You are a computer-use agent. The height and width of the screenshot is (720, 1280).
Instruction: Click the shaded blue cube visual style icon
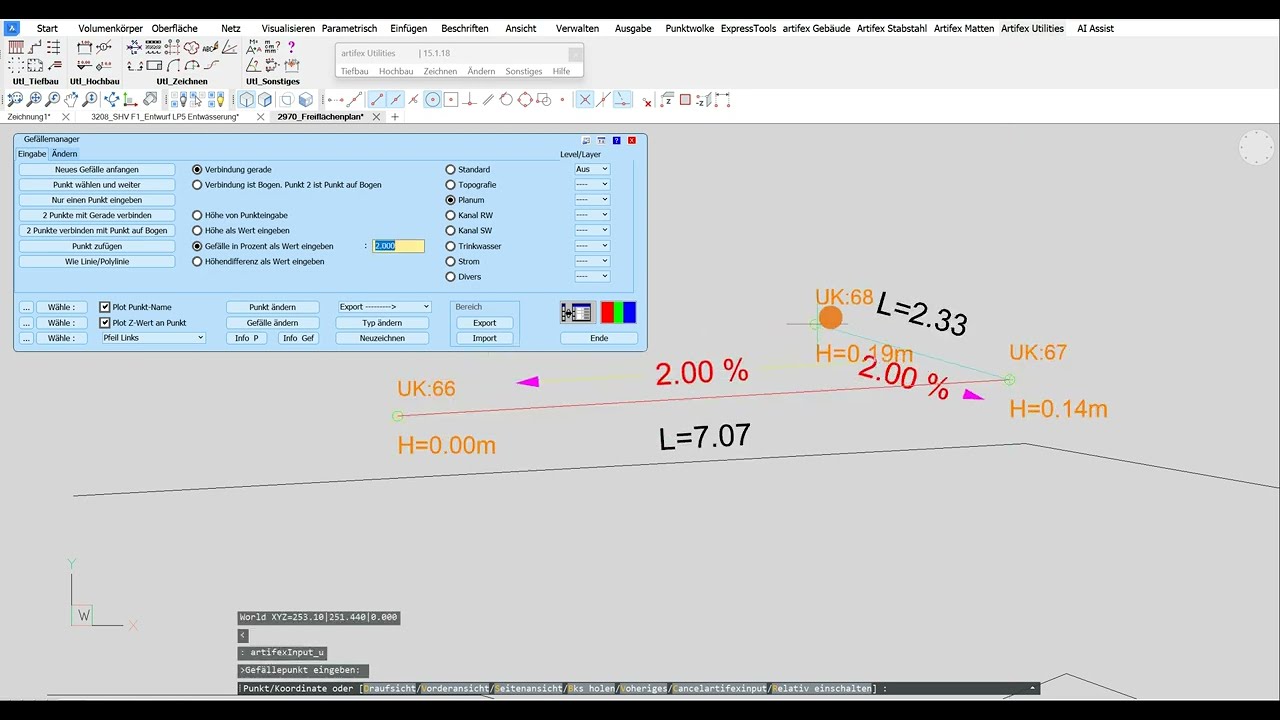[305, 100]
